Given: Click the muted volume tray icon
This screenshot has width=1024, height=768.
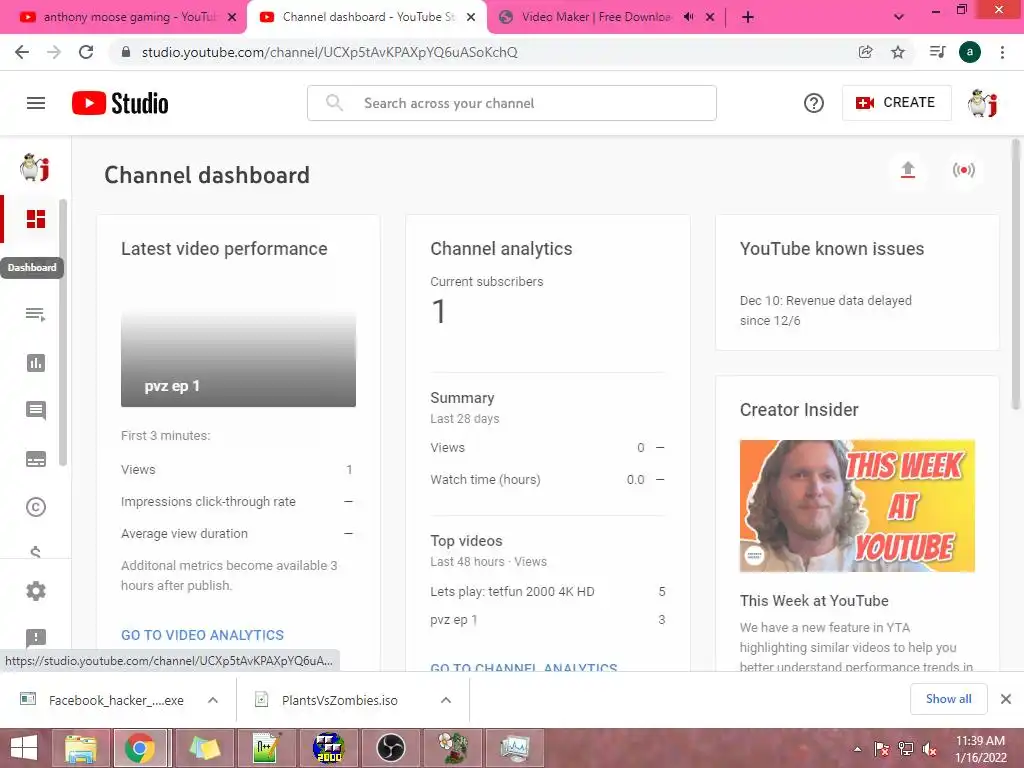Looking at the screenshot, I should click(929, 749).
